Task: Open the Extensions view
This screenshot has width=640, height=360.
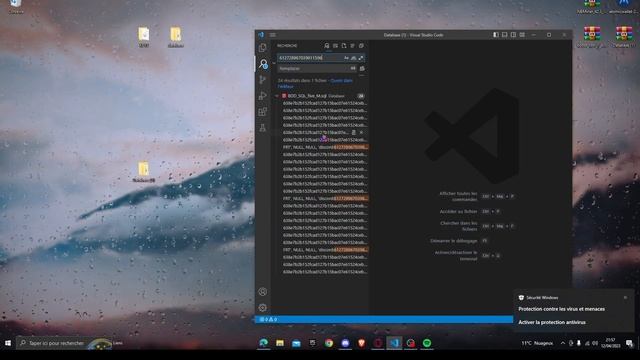Action: (x=263, y=112)
